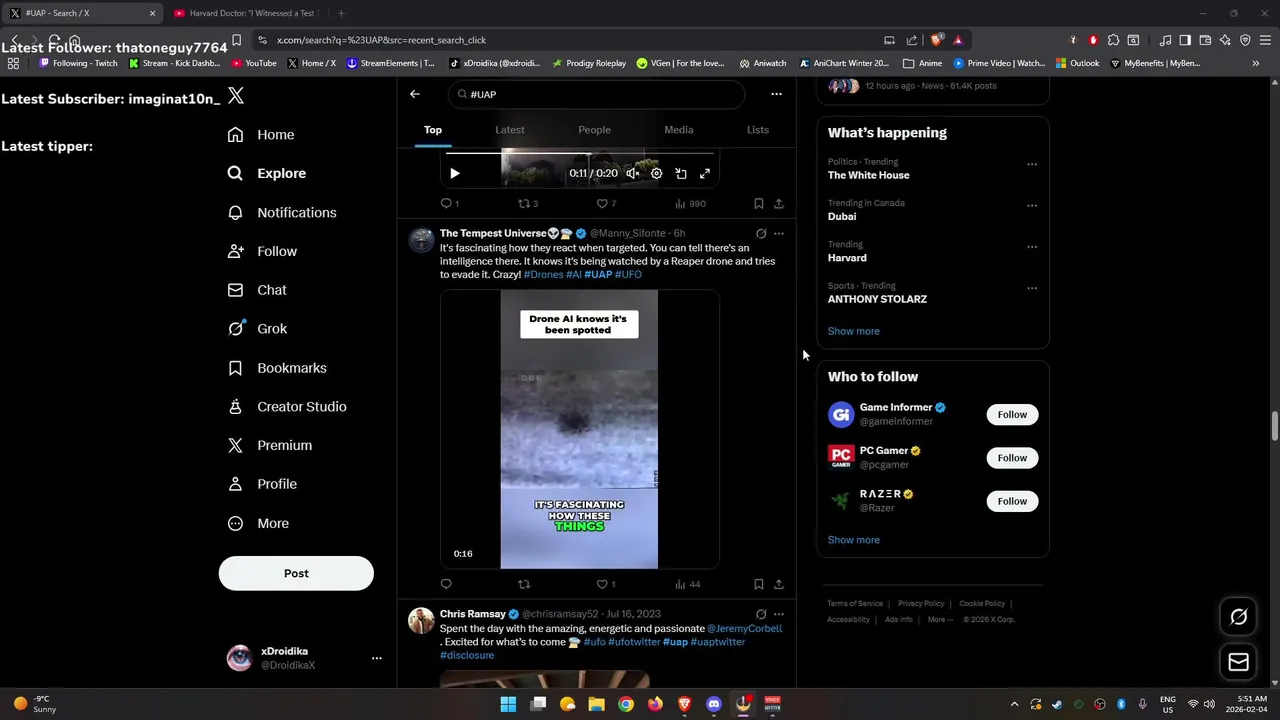Open more options on Tempest Universe post

[x=779, y=233]
